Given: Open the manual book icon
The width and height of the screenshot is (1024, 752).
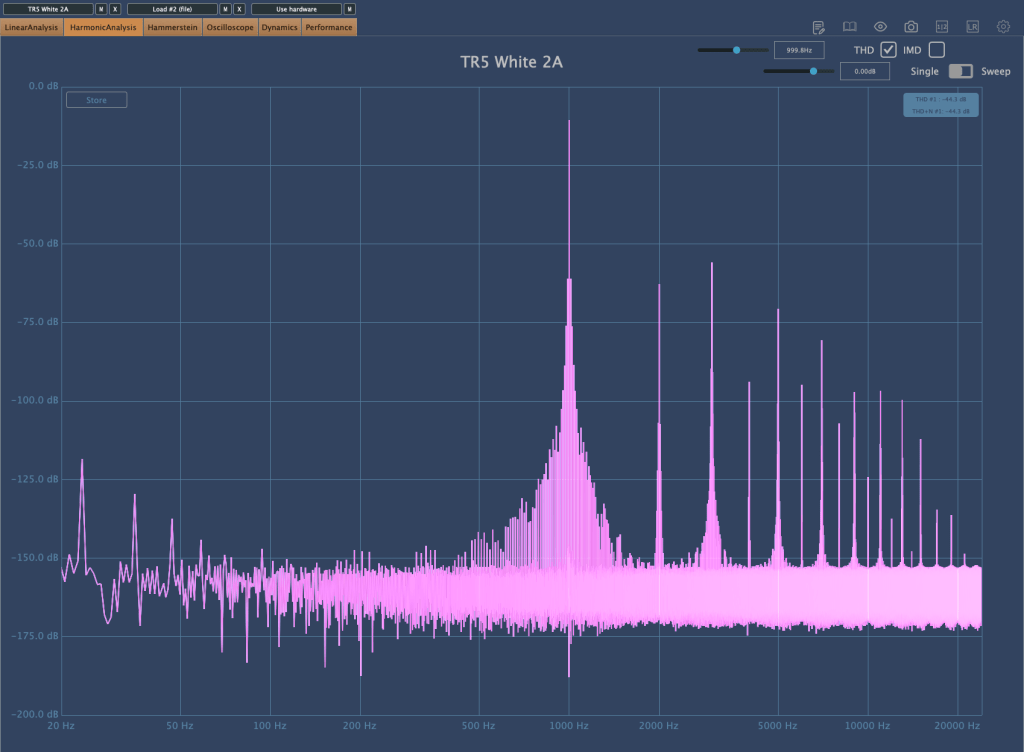Looking at the screenshot, I should [x=849, y=27].
